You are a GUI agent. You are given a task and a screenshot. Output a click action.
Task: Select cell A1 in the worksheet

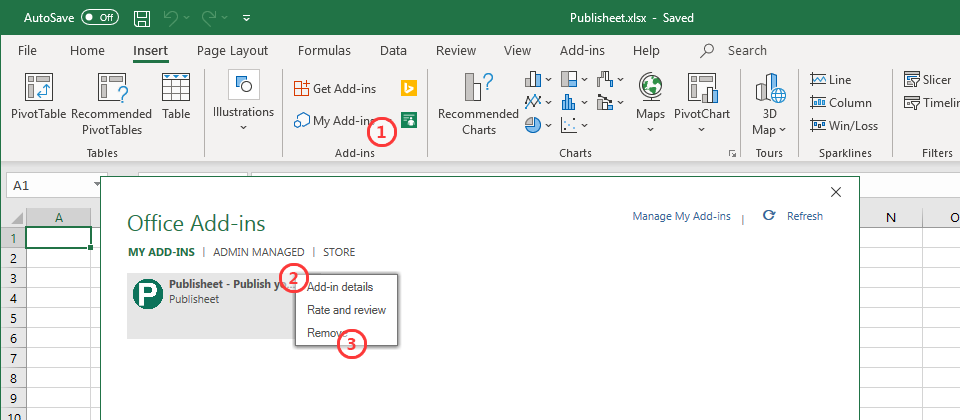click(59, 238)
